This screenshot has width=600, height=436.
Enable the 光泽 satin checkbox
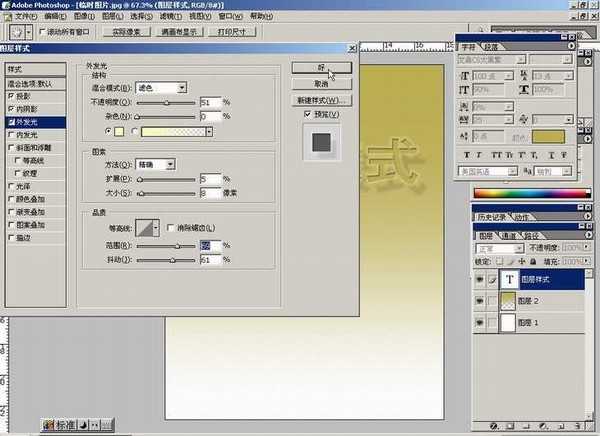pyautogui.click(x=11, y=186)
